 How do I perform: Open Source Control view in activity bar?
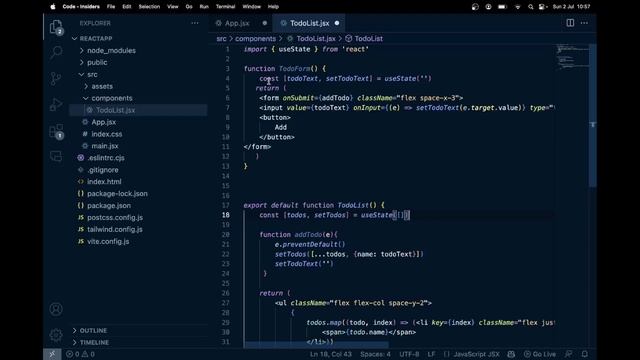(56, 78)
